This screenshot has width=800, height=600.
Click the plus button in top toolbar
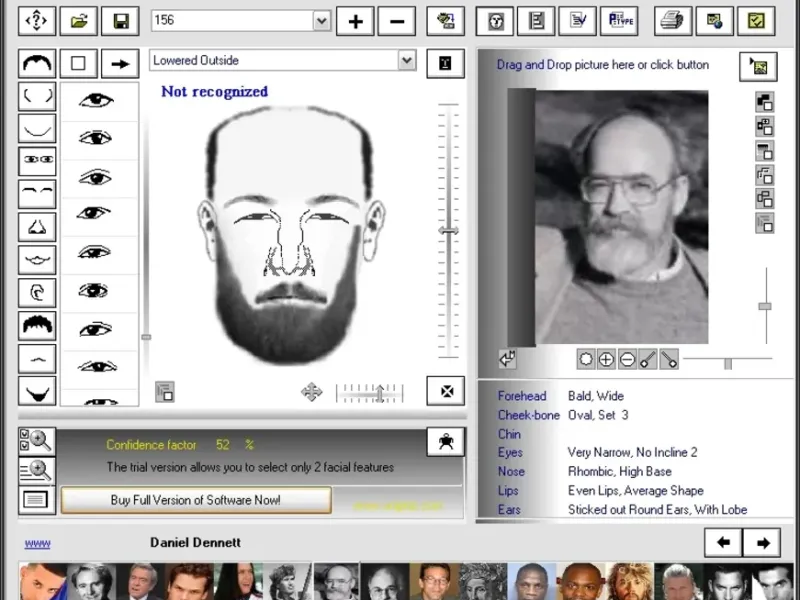tap(355, 21)
